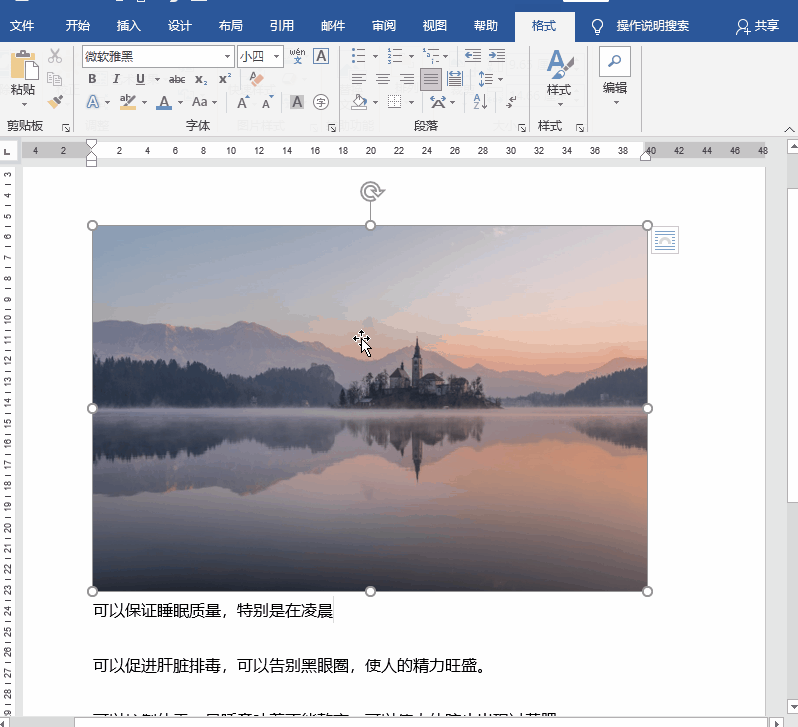Switch to the 布局 (Layout) tab
The image size is (798, 727).
[x=231, y=26]
